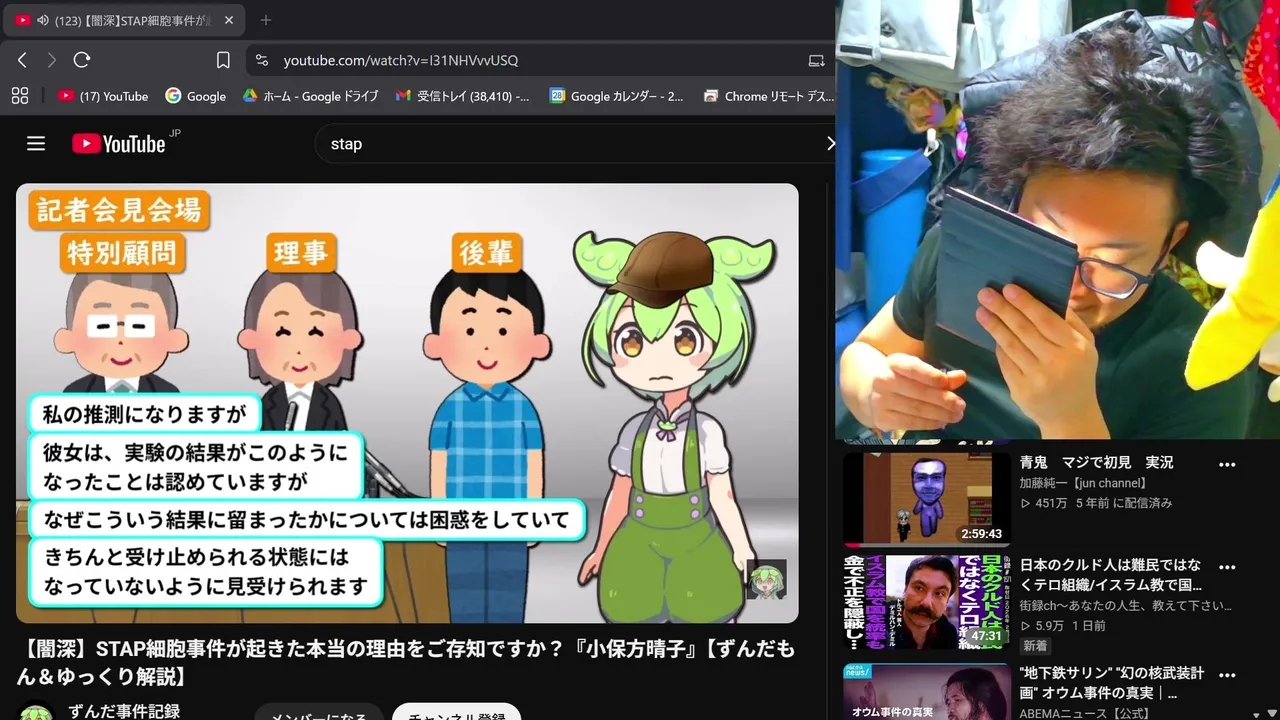Viewport: 1280px width, 720px height.
Task: Click the channel watermark in video corner
Action: point(767,579)
